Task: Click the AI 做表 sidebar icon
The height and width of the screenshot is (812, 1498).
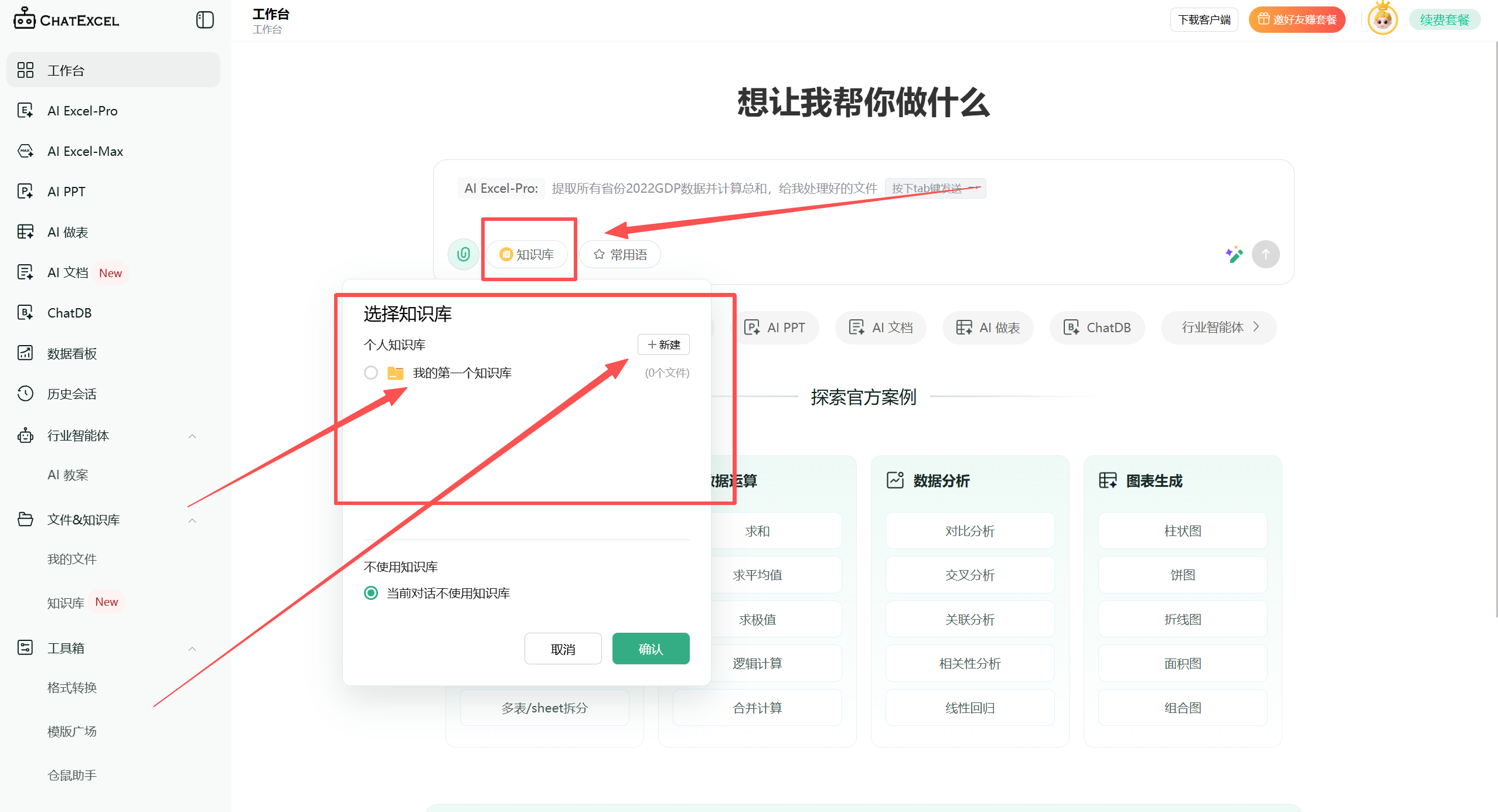Action: pos(25,231)
